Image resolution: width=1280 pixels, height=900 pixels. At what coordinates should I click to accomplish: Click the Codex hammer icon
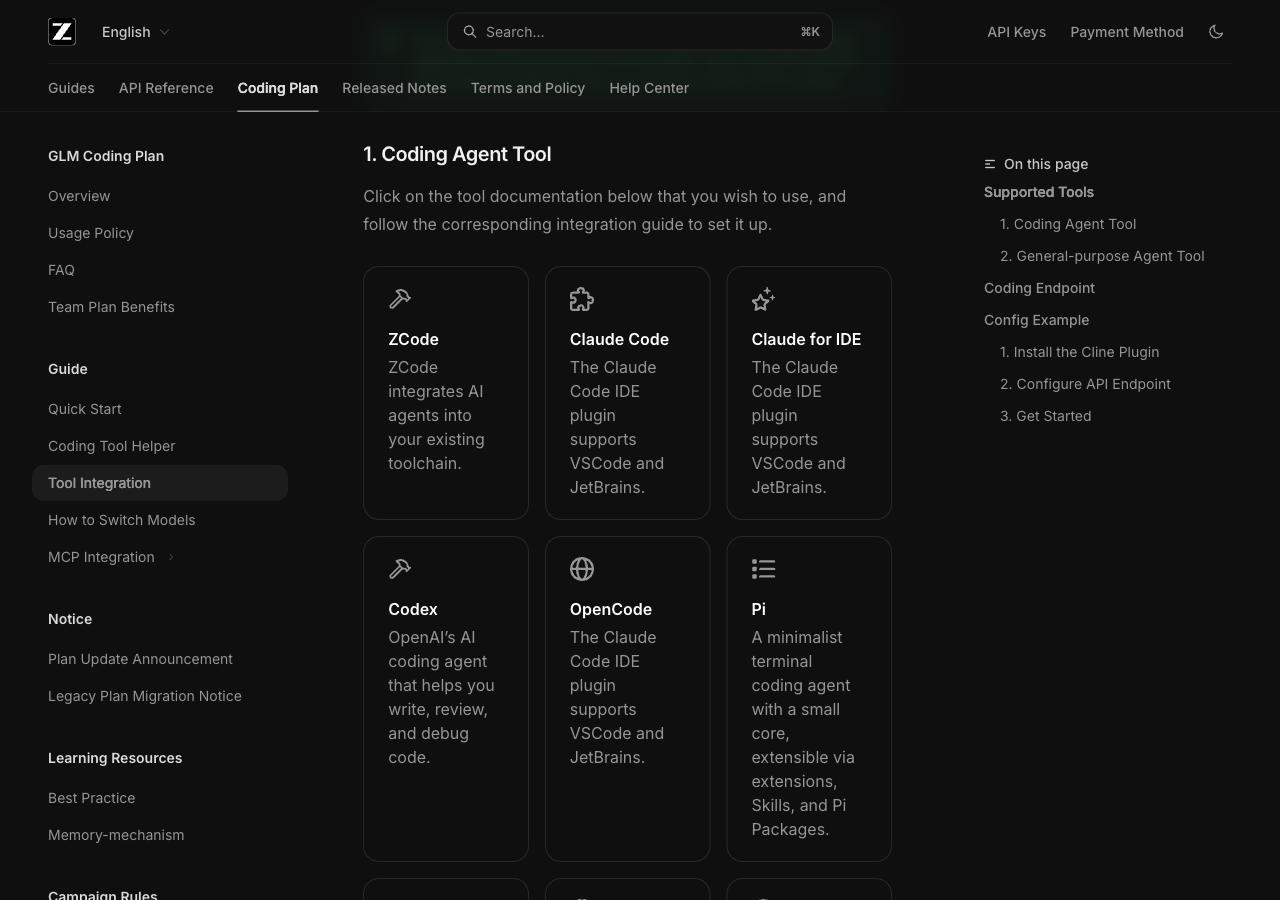coord(400,569)
